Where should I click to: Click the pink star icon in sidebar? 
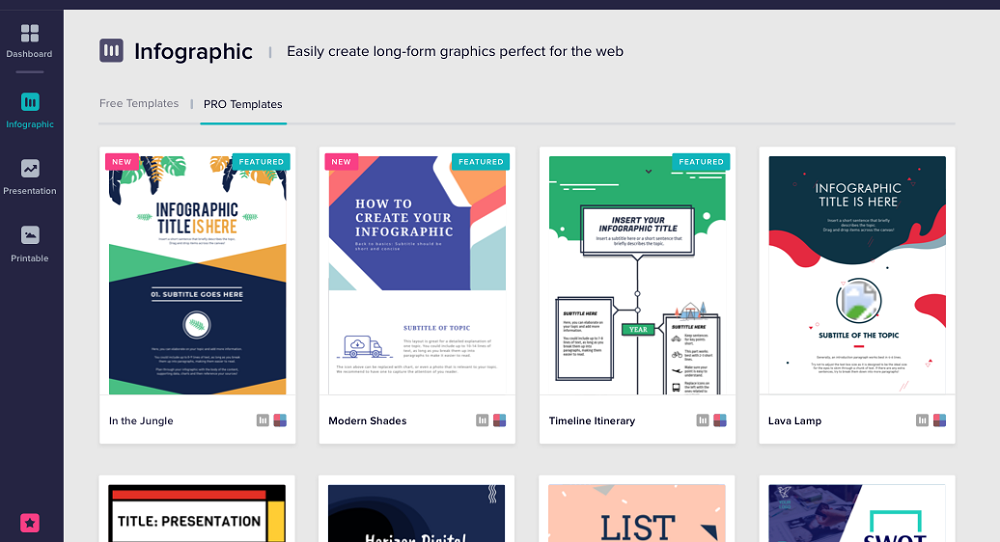click(x=30, y=522)
